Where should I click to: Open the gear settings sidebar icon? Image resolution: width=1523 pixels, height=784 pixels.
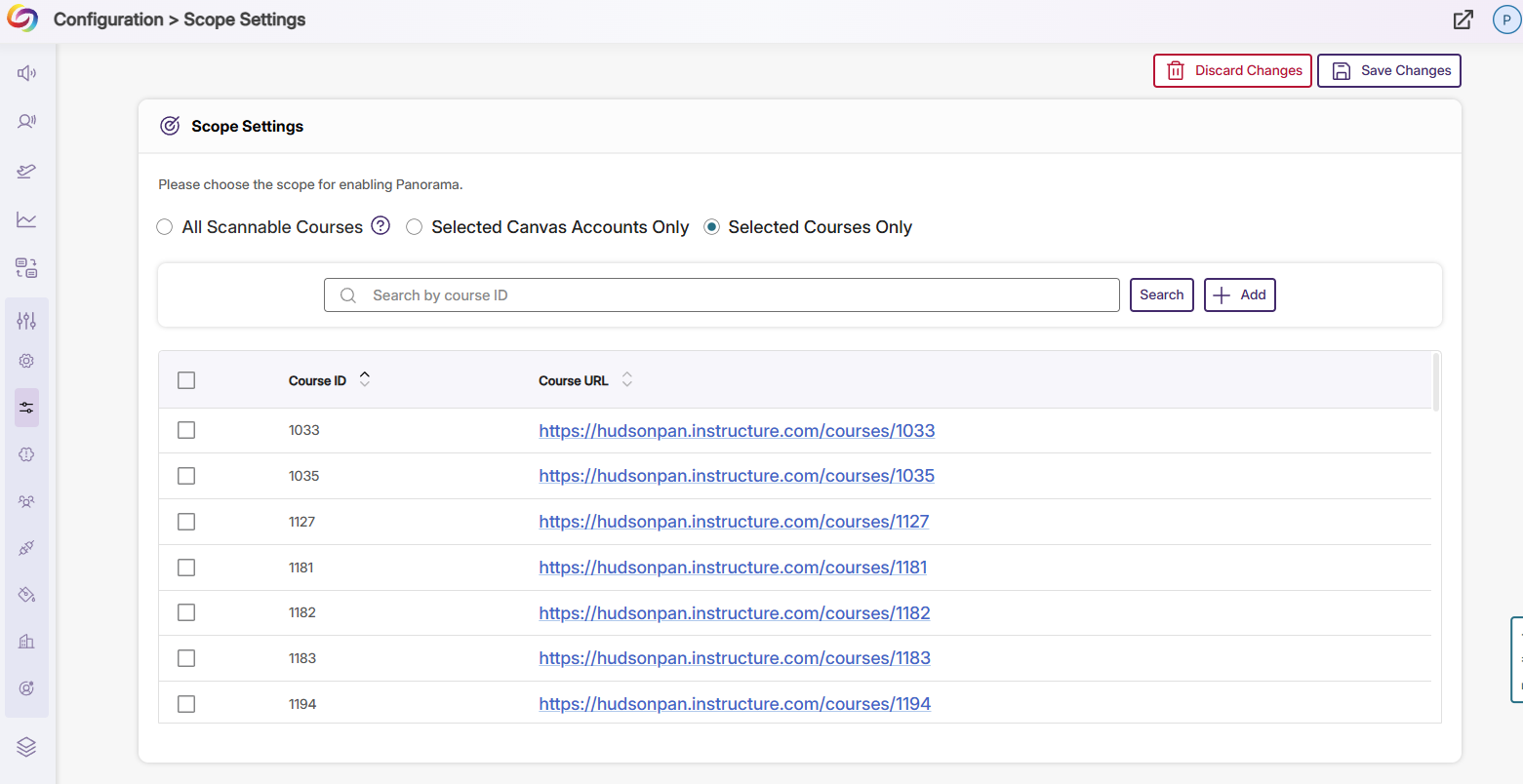26,361
